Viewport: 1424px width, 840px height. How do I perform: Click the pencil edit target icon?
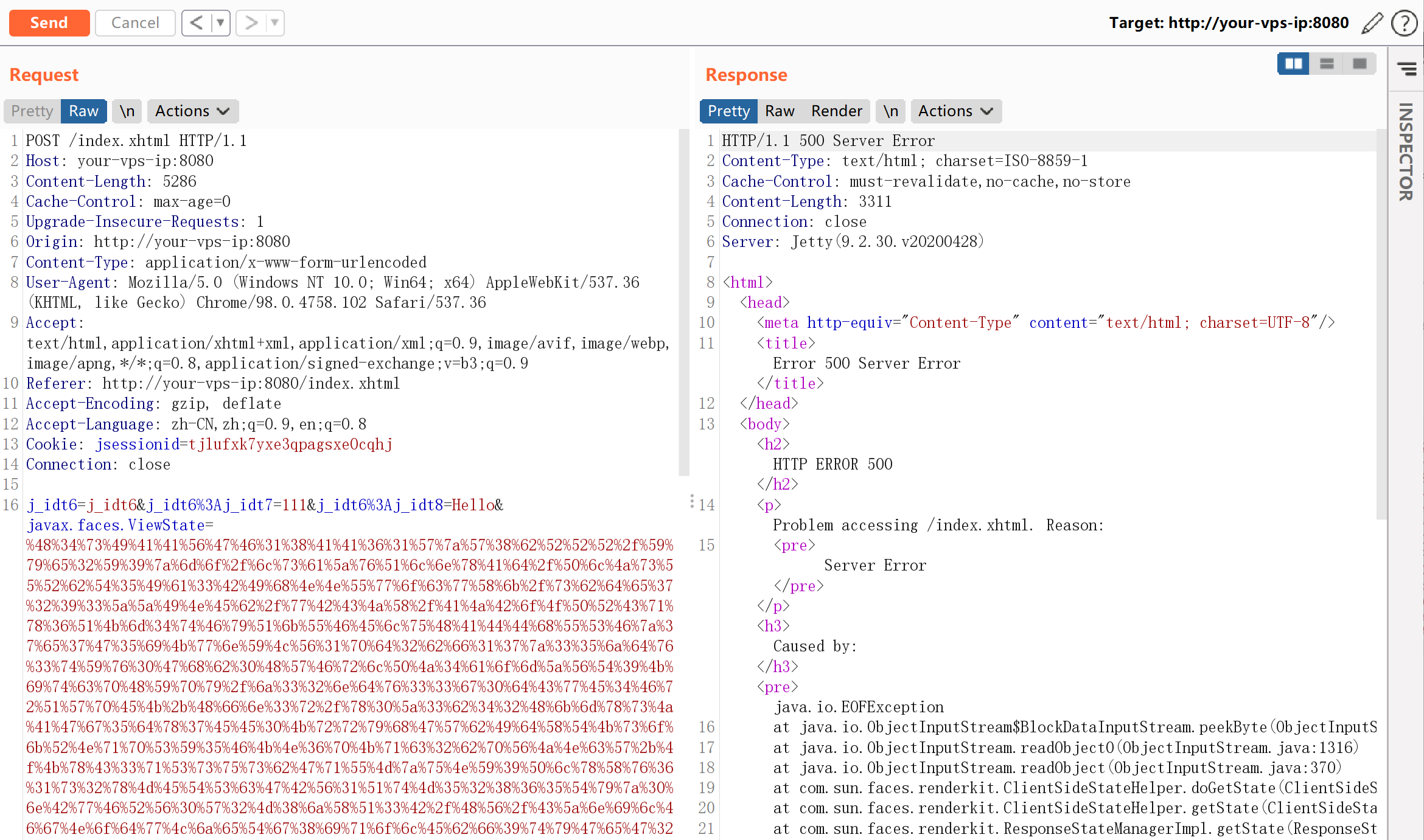1373,23
